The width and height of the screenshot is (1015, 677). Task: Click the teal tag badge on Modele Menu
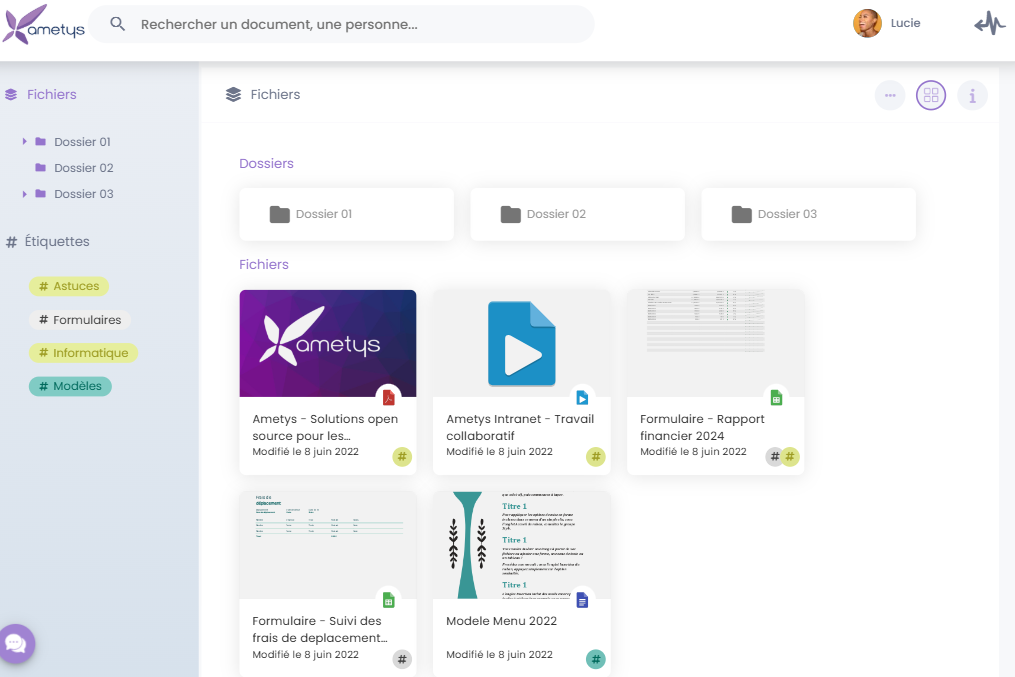click(596, 660)
